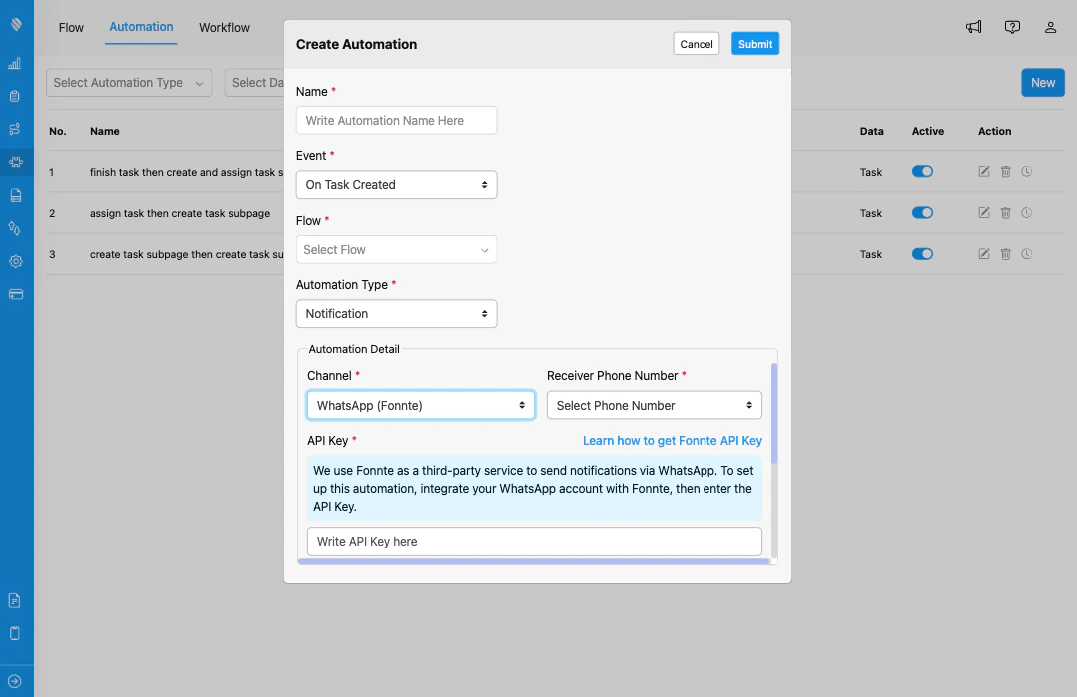
Task: Switch to the Workflow tab
Action: coord(224,27)
